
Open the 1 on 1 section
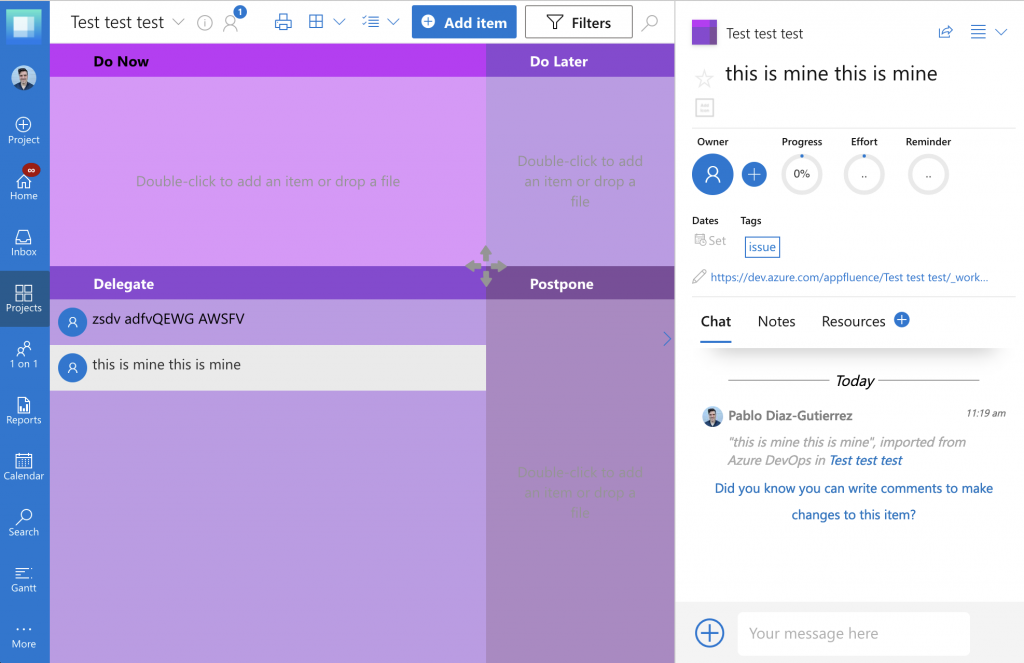23,356
